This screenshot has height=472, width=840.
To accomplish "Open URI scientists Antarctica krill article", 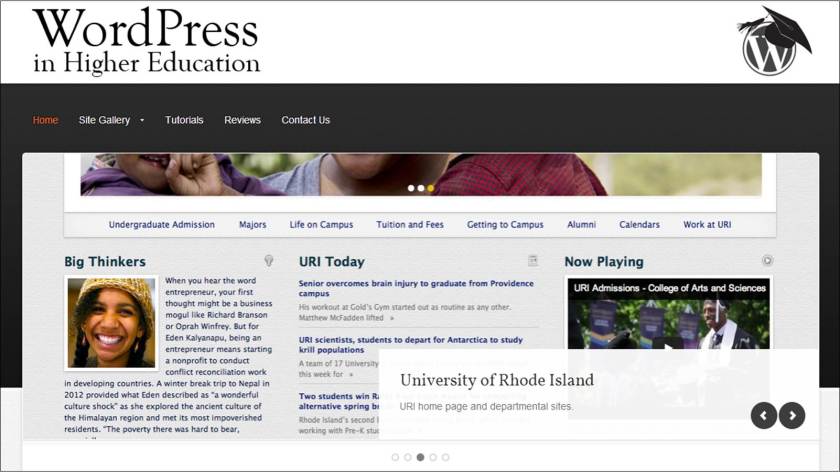I will click(411, 344).
